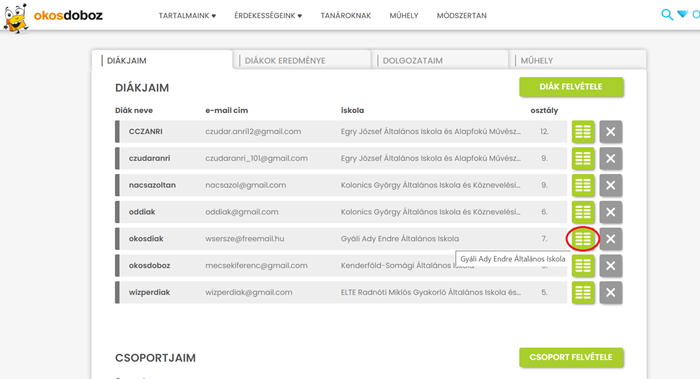The image size is (700, 379).
Task: Click email oddiak@gmail.com
Action: pyautogui.click(x=242, y=212)
